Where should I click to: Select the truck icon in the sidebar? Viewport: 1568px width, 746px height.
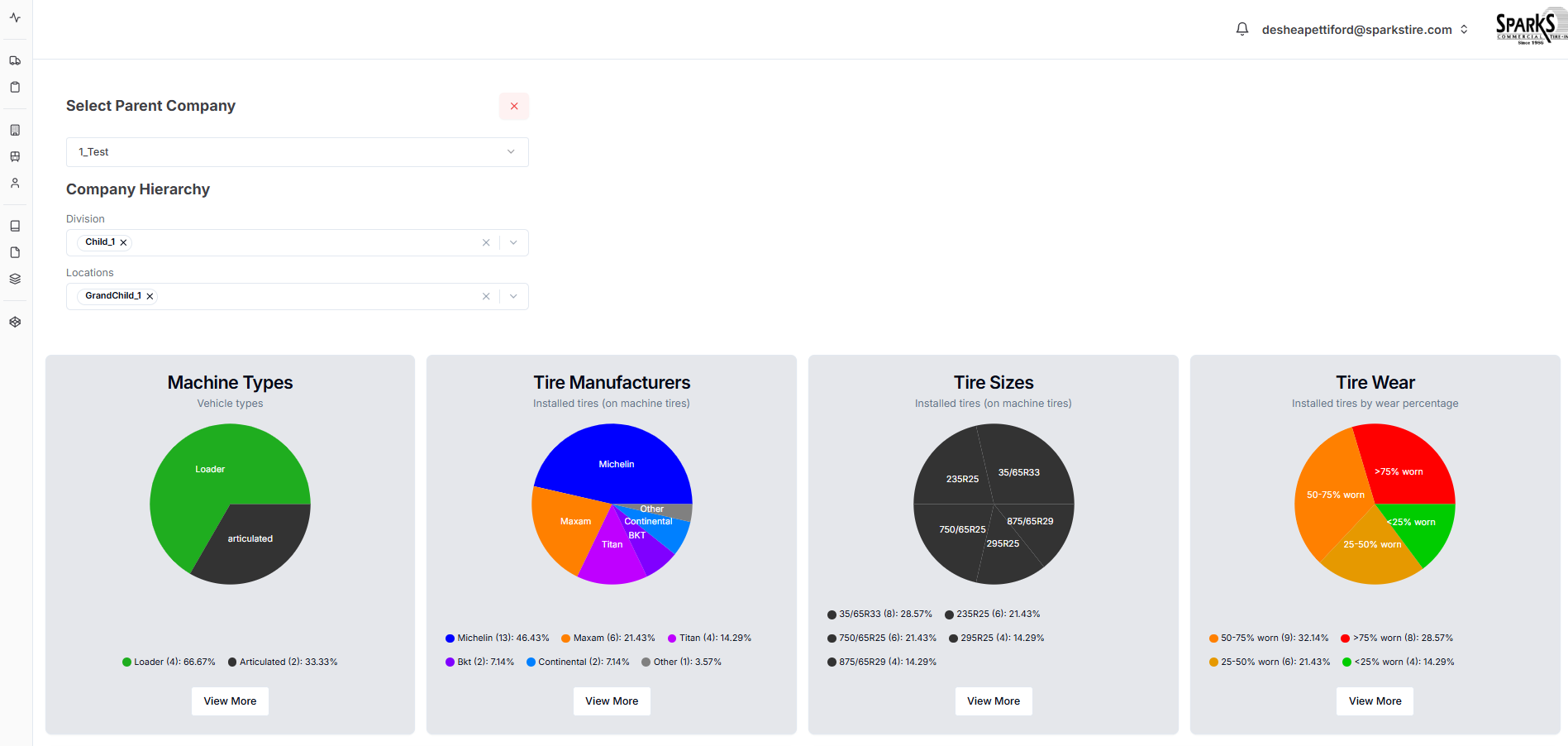coord(15,60)
